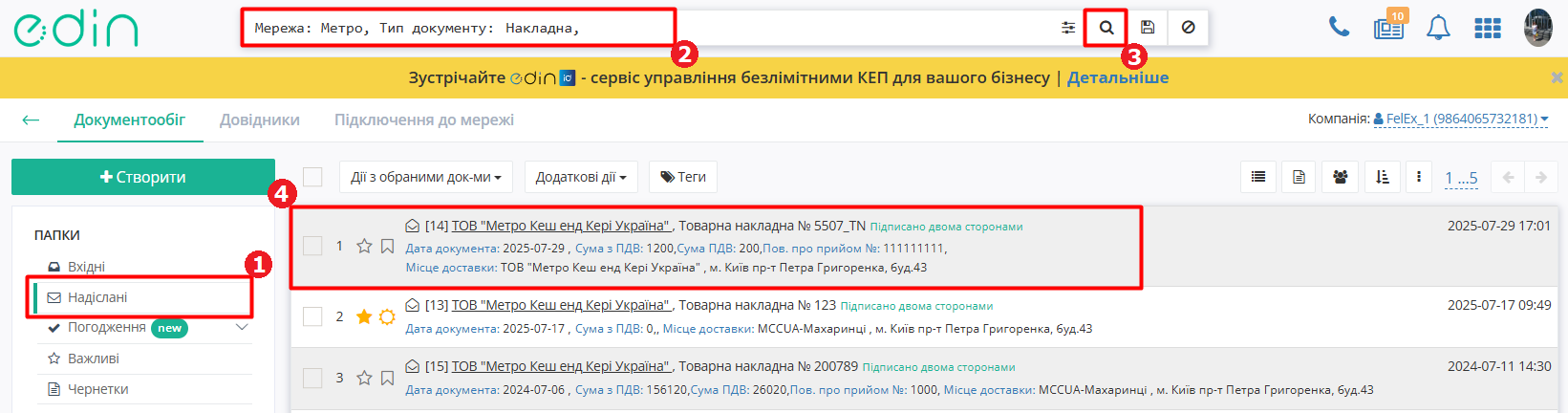Viewport: 1568px width, 413px height.
Task: Click the EDIN logo
Action: coord(75,29)
